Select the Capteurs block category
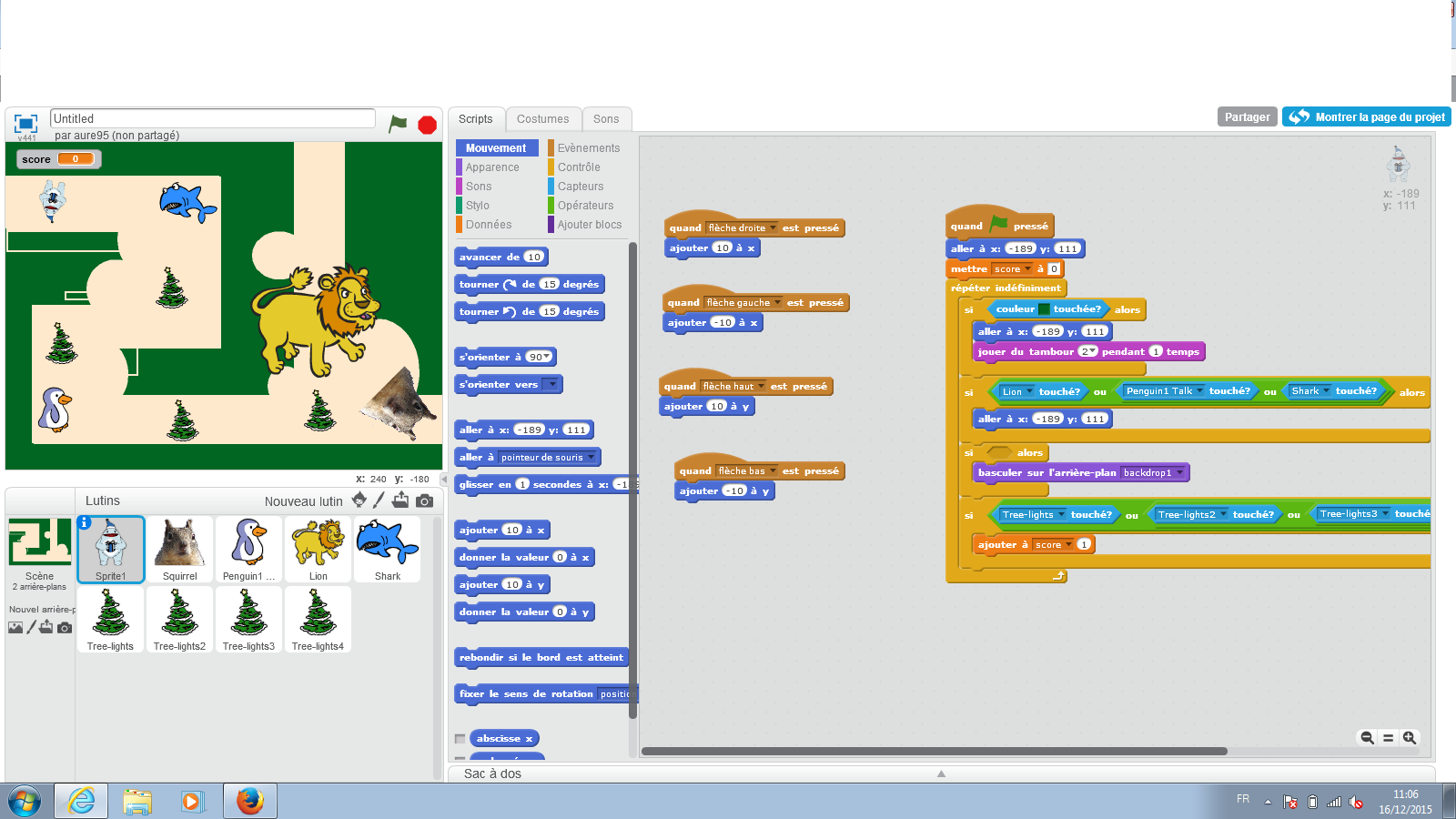 click(580, 187)
